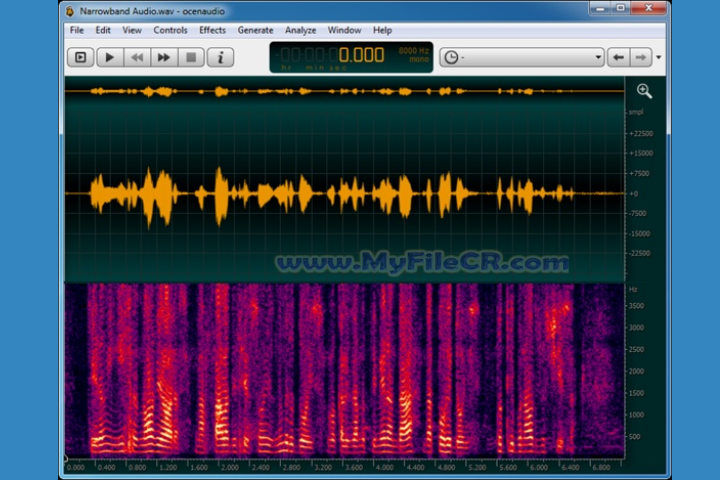
Task: Expand the small toolbar overflow arrow
Action: 658,57
